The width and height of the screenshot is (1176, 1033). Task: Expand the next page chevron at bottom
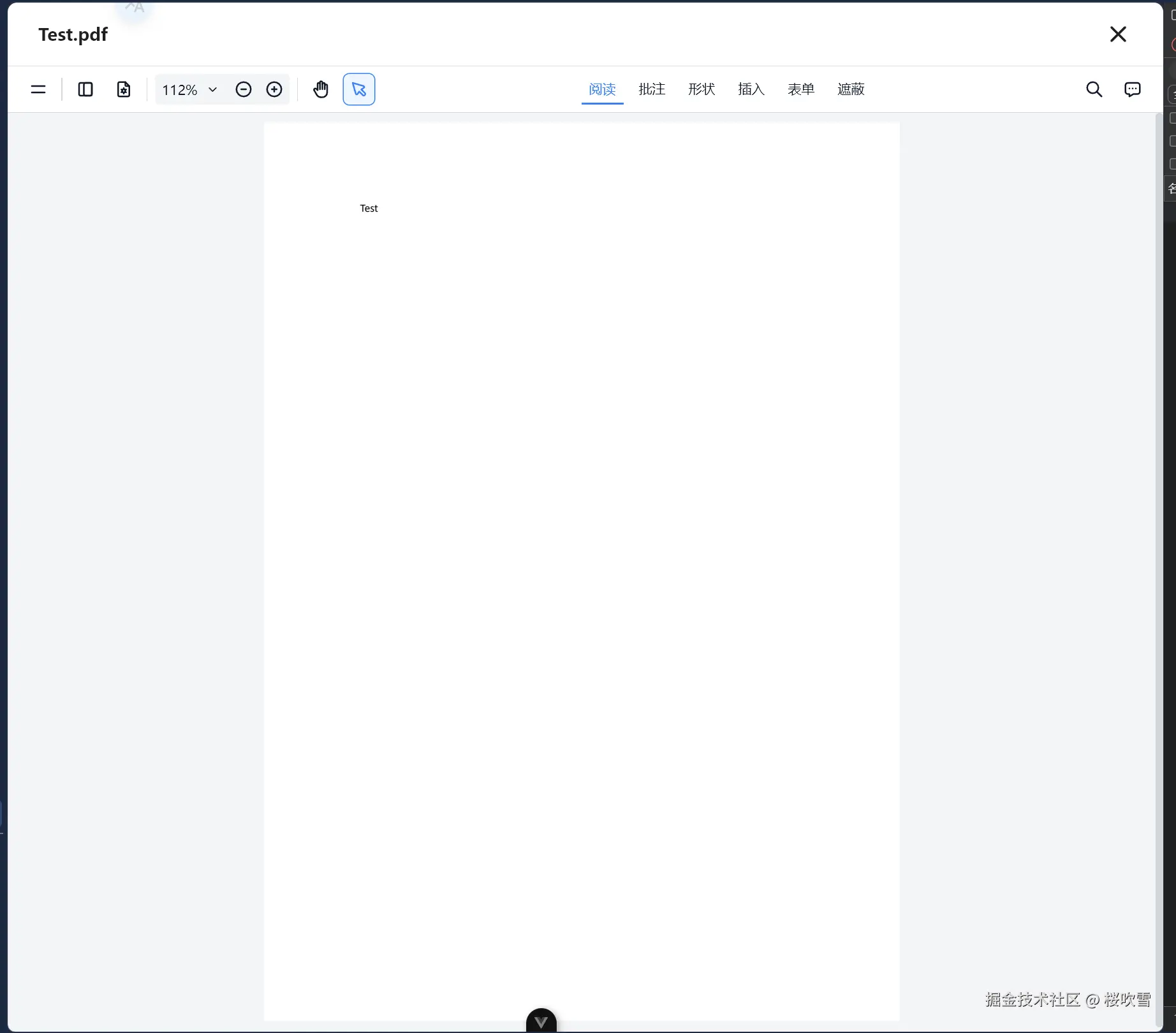[x=541, y=1020]
